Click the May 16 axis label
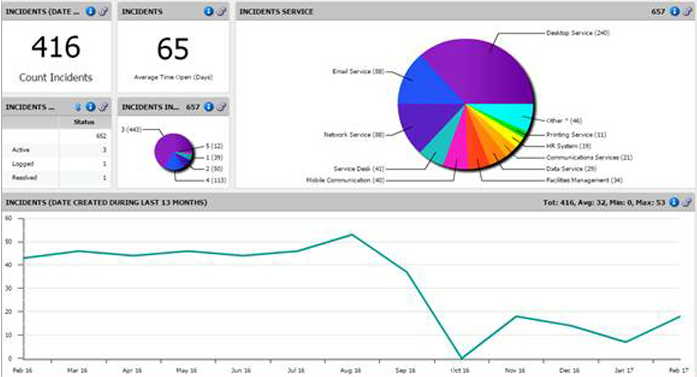The width and height of the screenshot is (697, 377). point(186,370)
